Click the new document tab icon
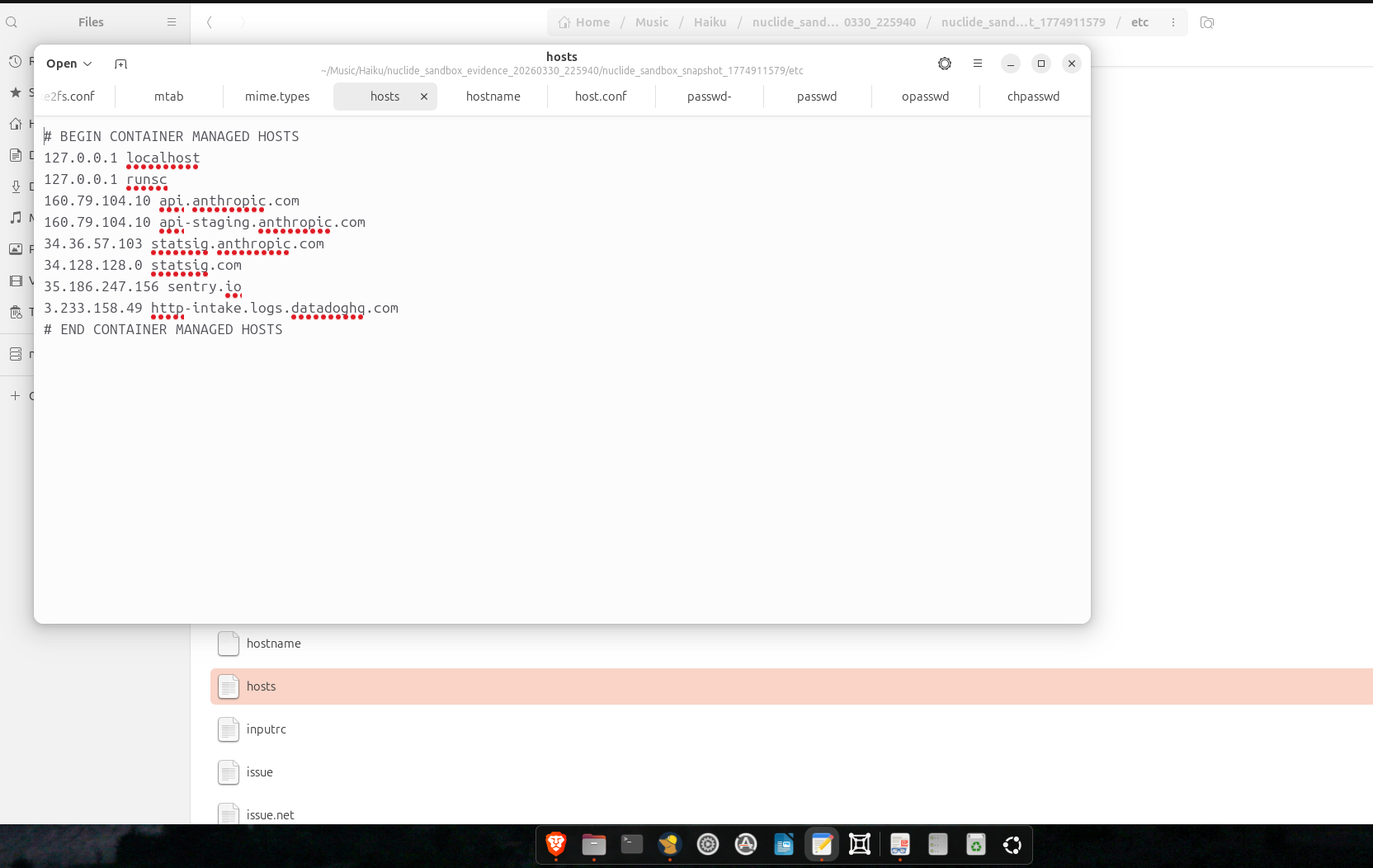Viewport: 1373px width, 868px height. (120, 64)
